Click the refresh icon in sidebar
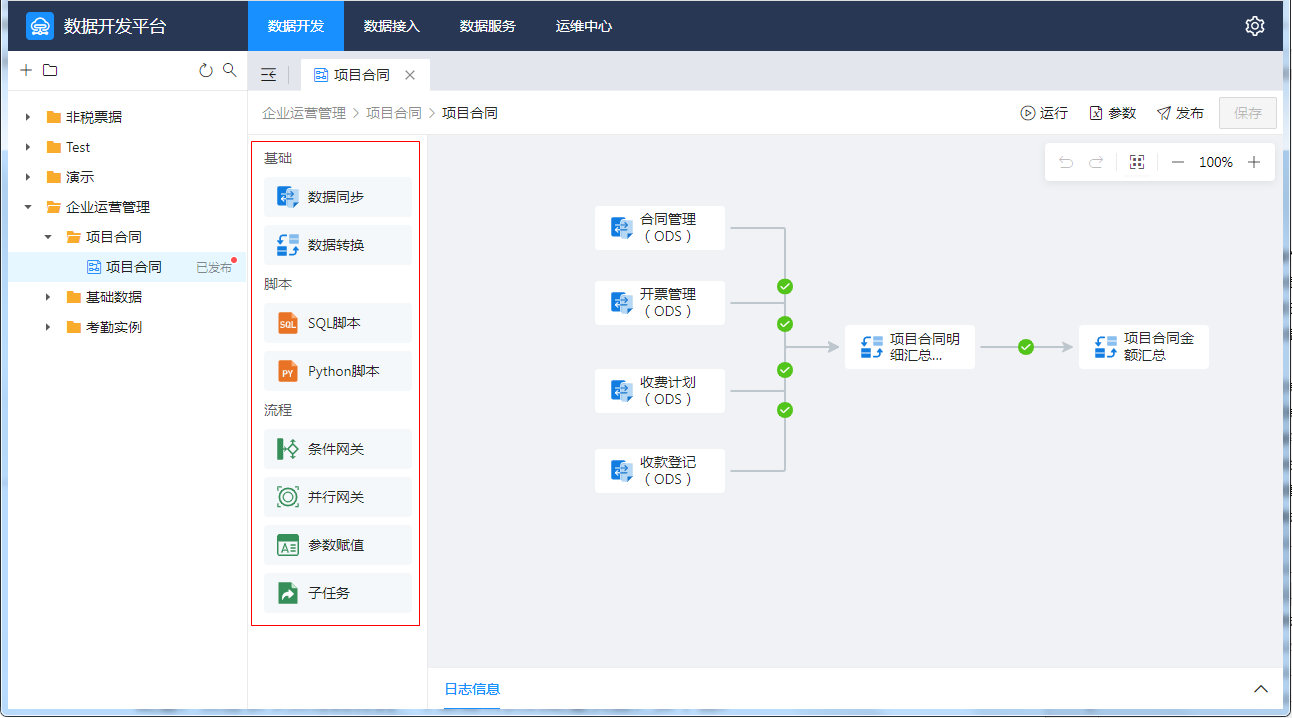 [206, 70]
